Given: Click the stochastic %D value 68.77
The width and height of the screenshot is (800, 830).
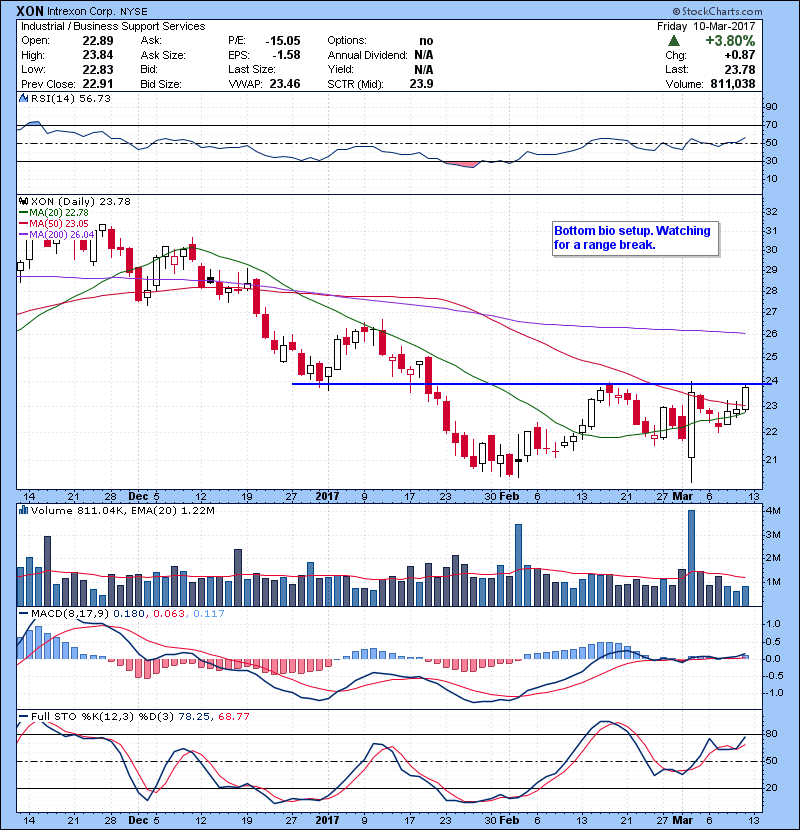Looking at the screenshot, I should point(233,716).
